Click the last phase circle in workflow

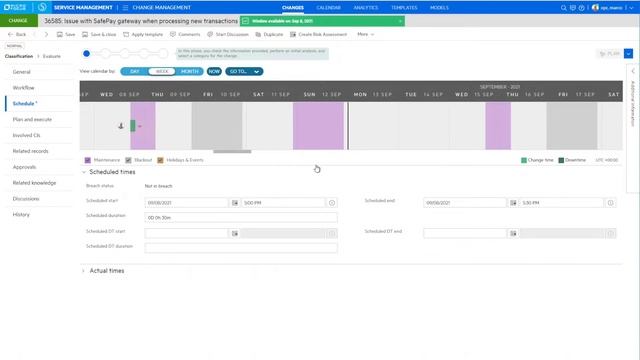163,53
